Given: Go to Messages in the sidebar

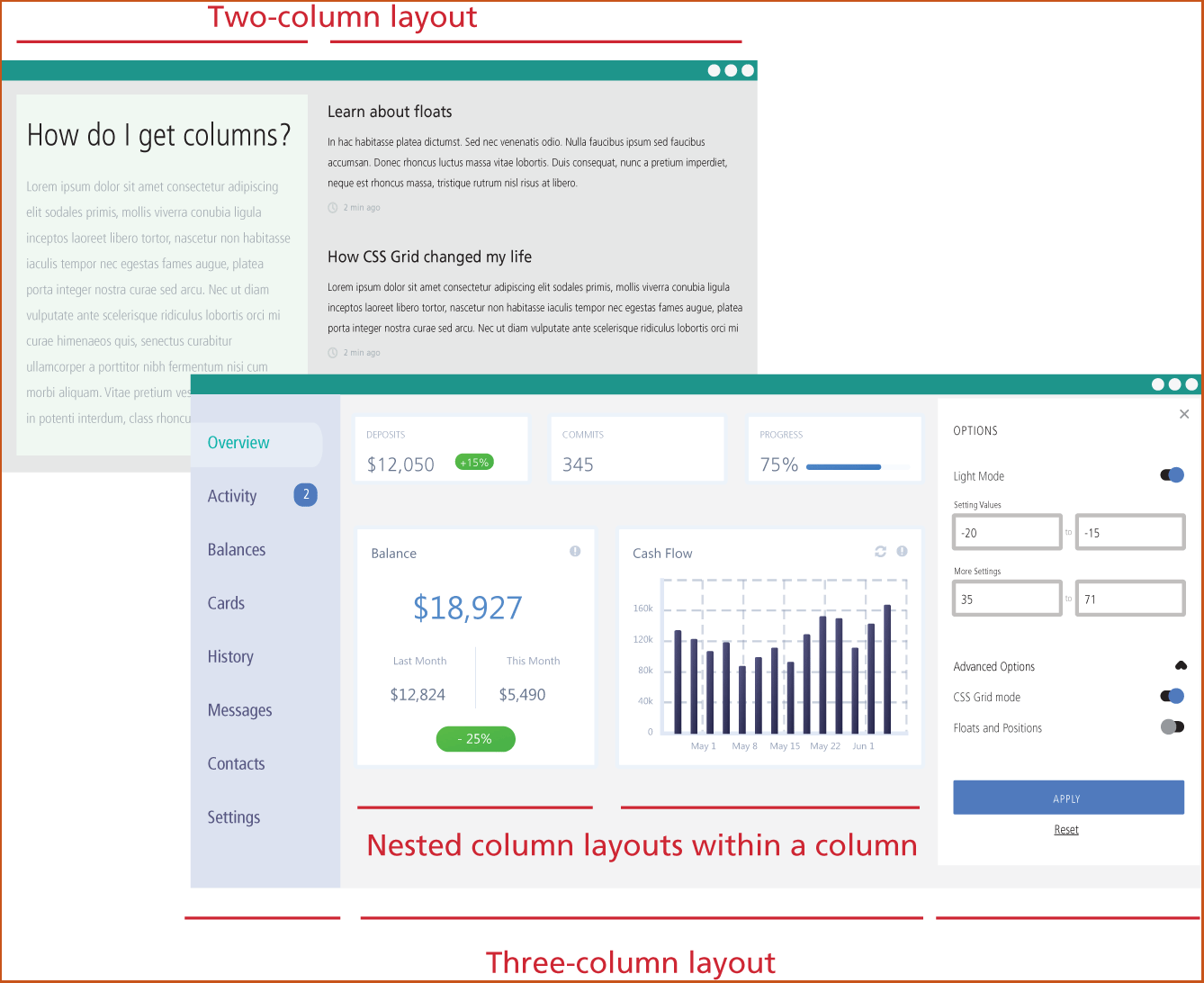Looking at the screenshot, I should click(x=239, y=710).
